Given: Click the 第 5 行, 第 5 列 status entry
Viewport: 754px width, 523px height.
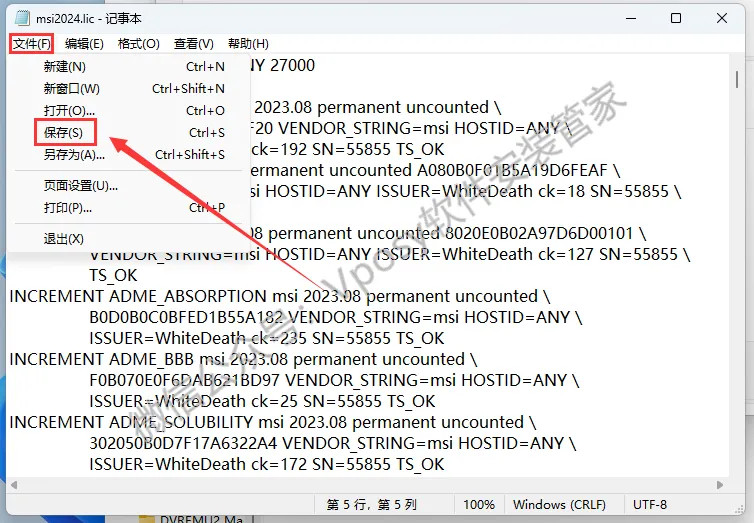Looking at the screenshot, I should tap(371, 504).
